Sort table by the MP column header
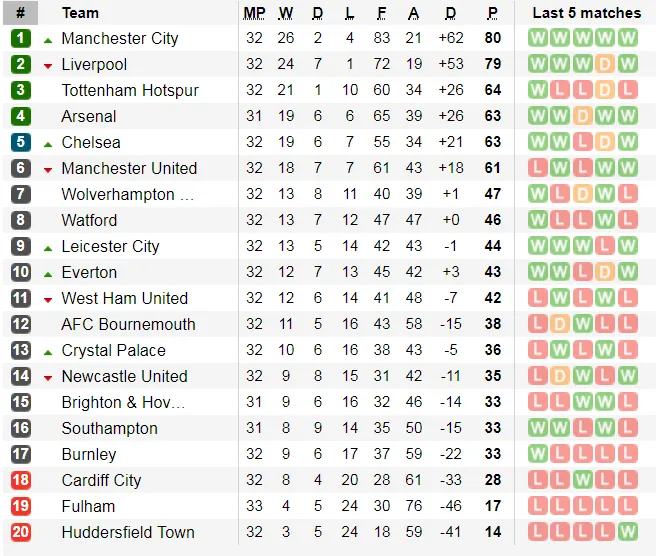Image resolution: width=656 pixels, height=556 pixels. point(254,13)
